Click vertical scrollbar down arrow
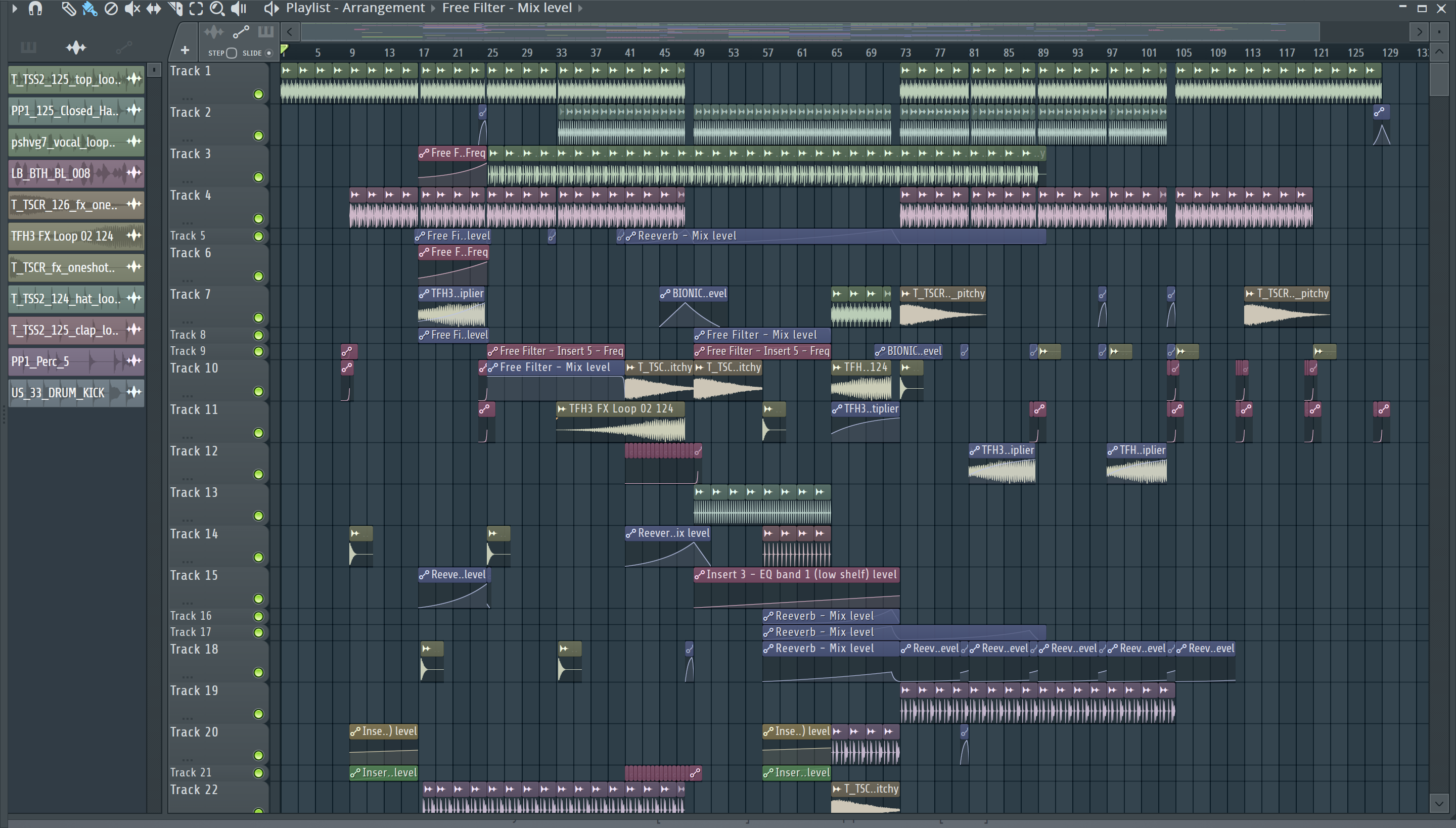Screen dimensions: 1456x828 (1439, 804)
